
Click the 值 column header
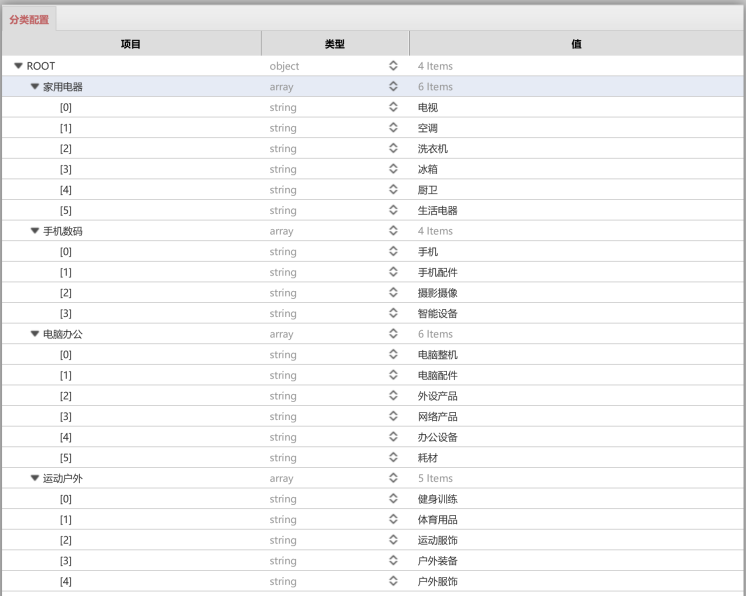577,44
